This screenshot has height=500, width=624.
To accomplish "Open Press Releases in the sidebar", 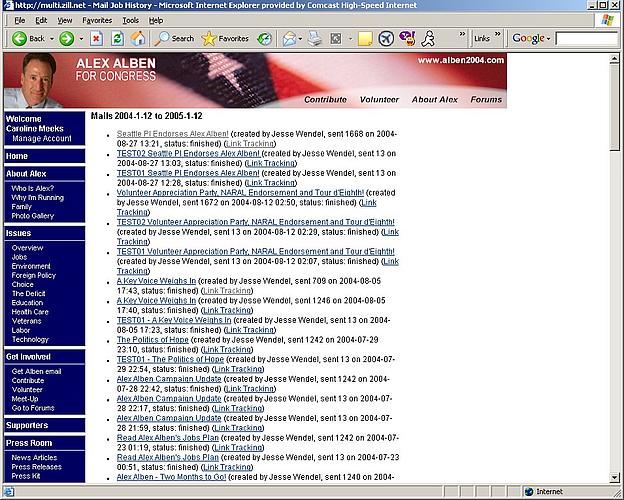I will 36,467.
